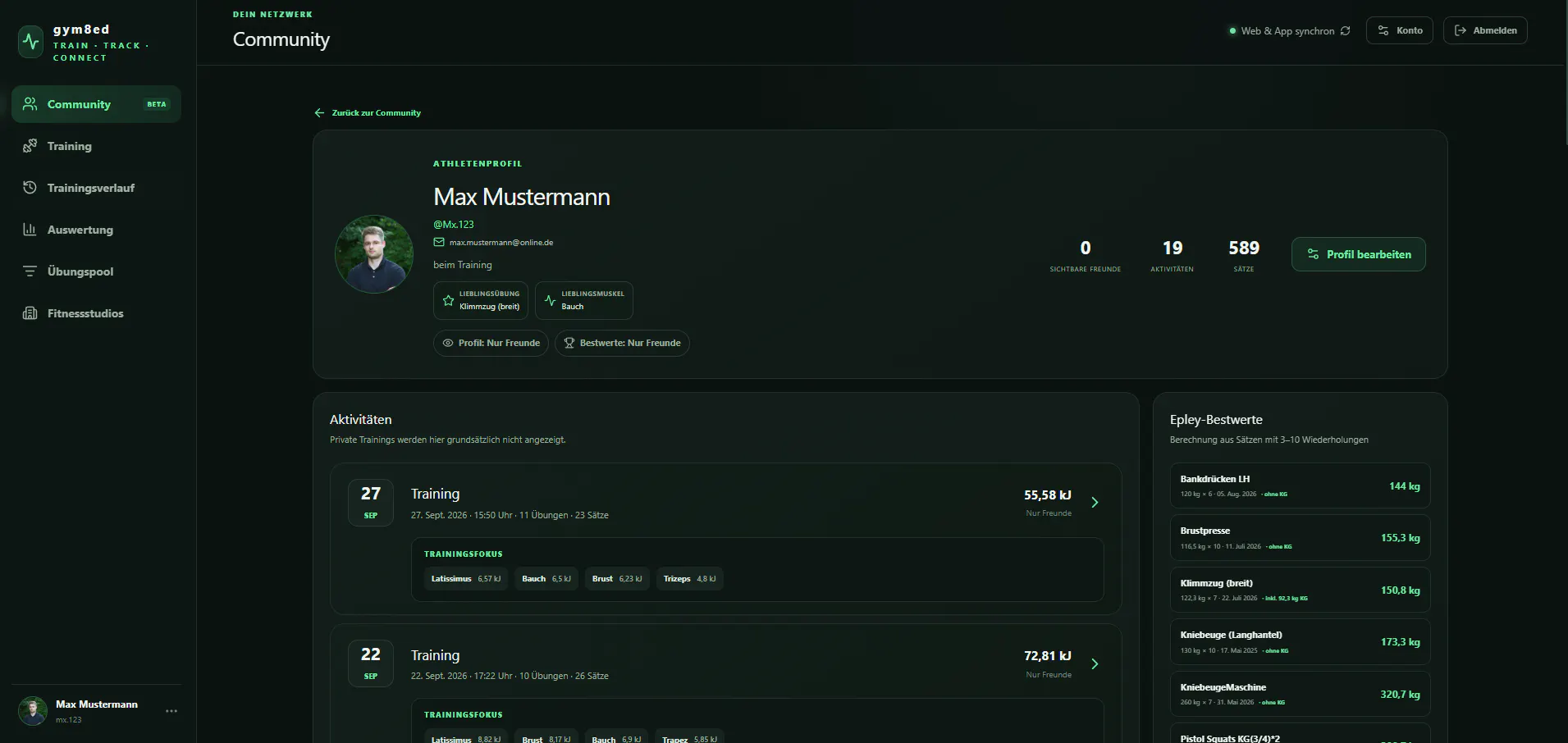The width and height of the screenshot is (1568, 743).
Task: Go to Trainingsverlauf page
Action: [96, 188]
